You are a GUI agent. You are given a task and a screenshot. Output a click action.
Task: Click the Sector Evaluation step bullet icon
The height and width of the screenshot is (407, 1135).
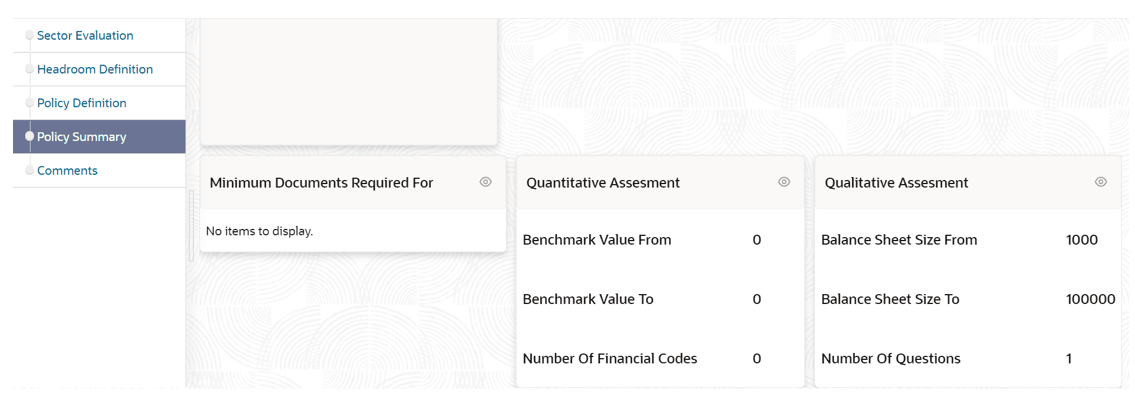29,36
